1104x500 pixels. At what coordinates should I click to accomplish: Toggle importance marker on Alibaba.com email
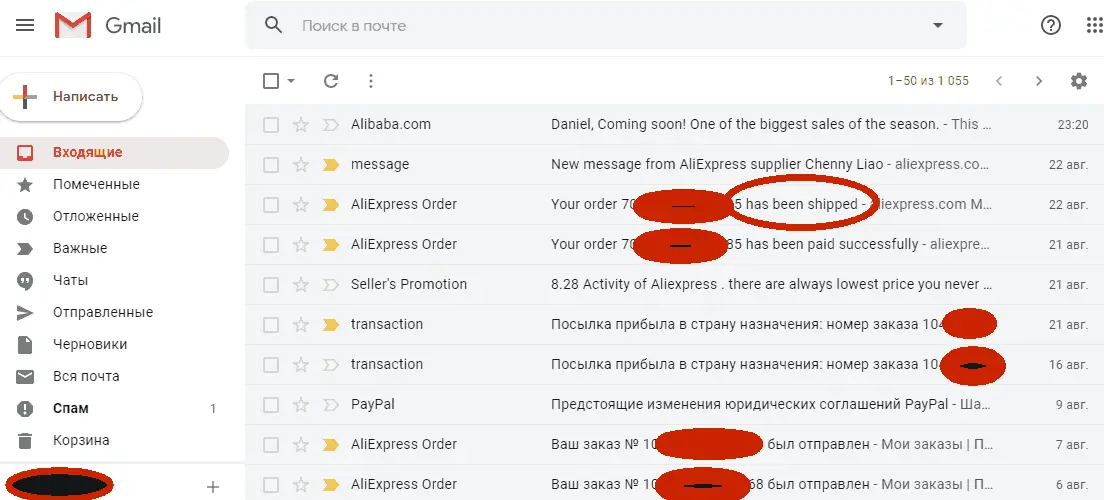click(x=330, y=125)
